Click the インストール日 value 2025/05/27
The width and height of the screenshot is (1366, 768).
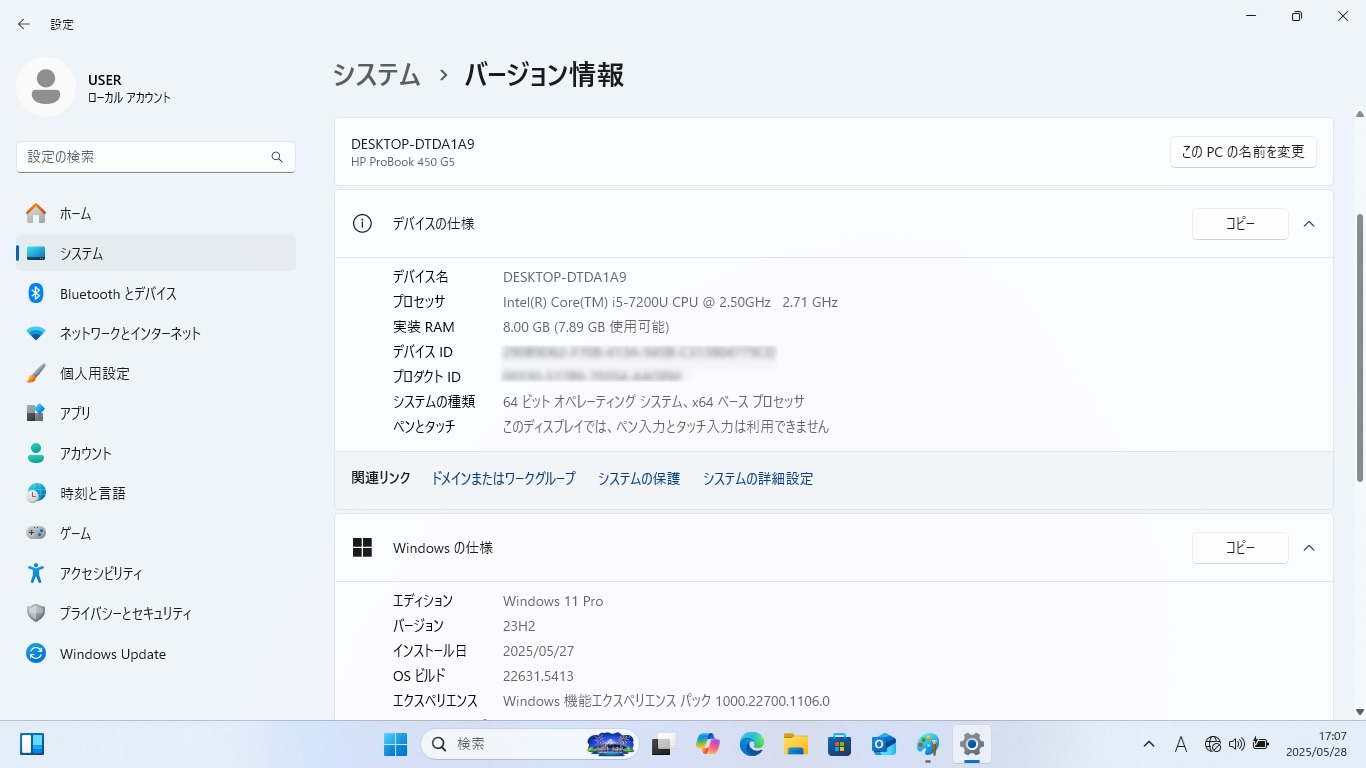point(538,651)
